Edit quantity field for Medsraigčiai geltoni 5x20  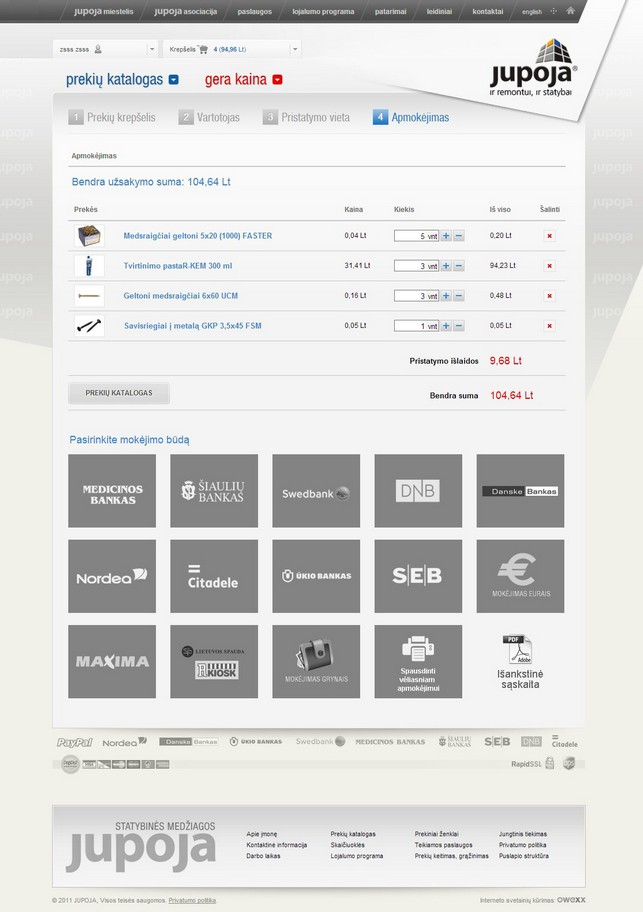pyautogui.click(x=416, y=236)
